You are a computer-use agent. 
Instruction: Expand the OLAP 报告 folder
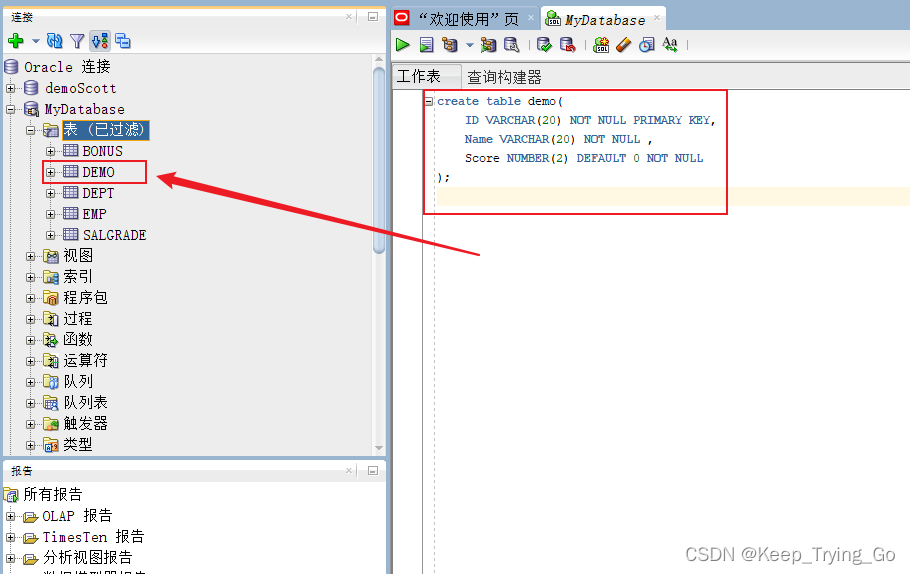(10, 516)
